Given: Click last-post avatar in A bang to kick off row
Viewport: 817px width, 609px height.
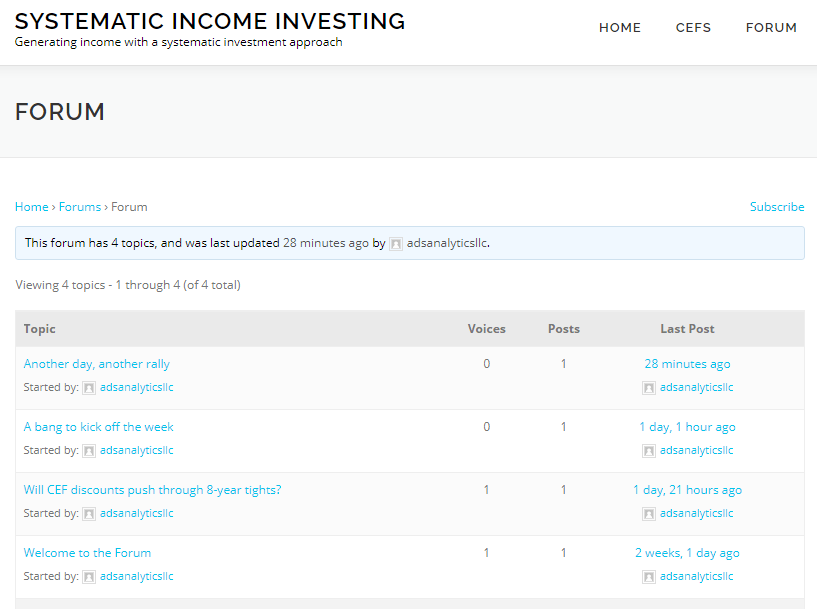Looking at the screenshot, I should coord(649,451).
